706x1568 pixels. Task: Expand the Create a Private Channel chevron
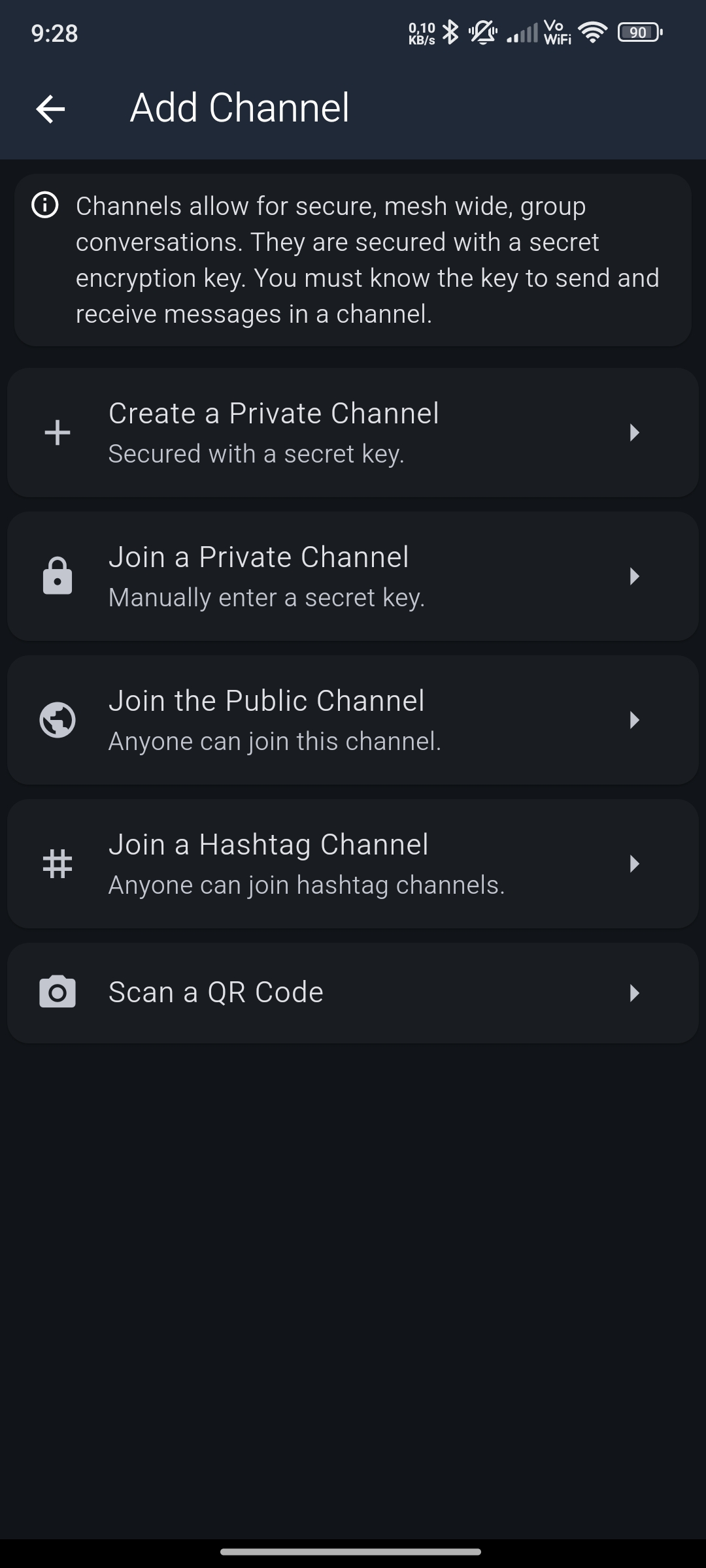[x=633, y=433]
